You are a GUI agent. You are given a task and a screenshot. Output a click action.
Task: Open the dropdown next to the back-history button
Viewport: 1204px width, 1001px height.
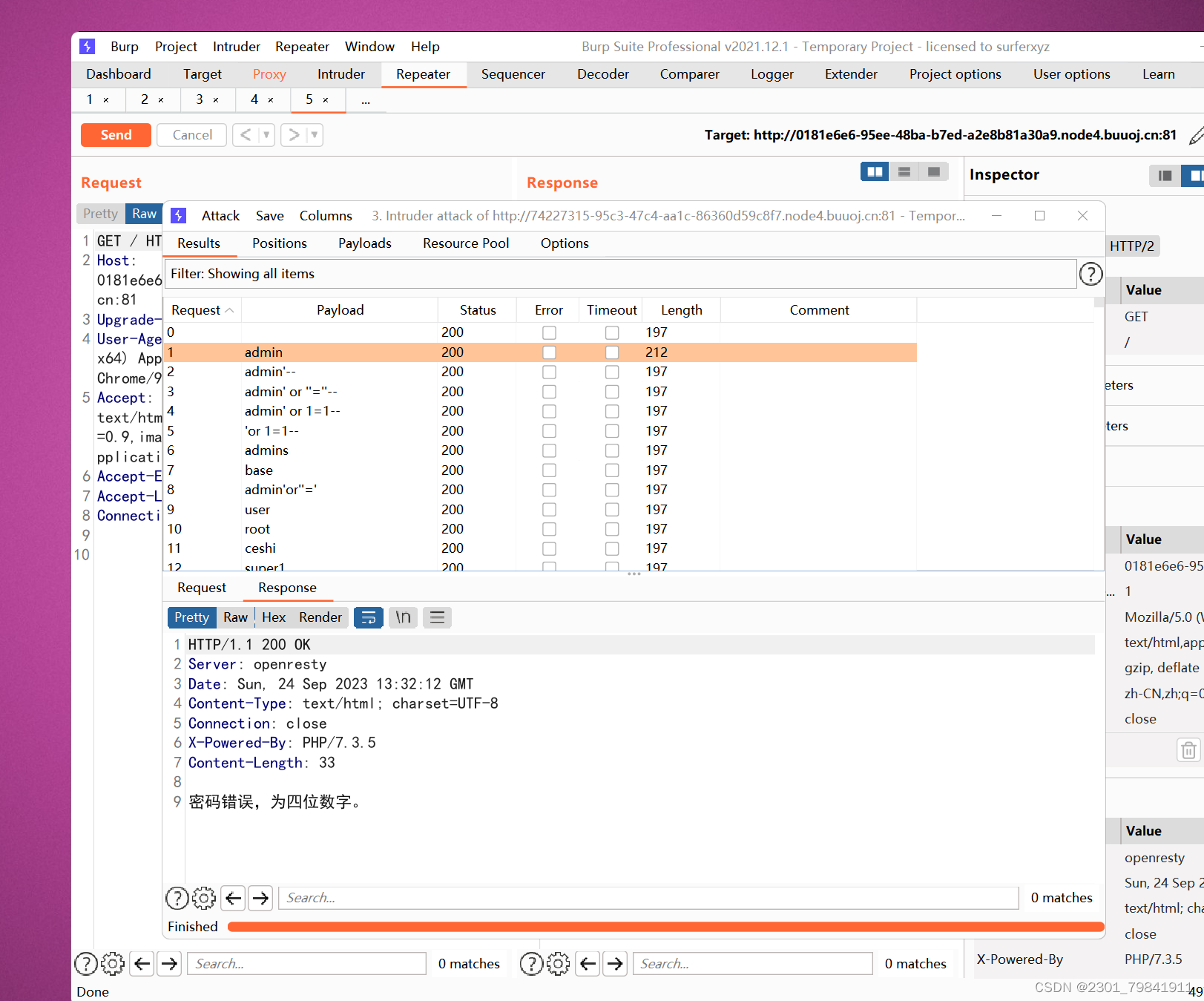[265, 134]
